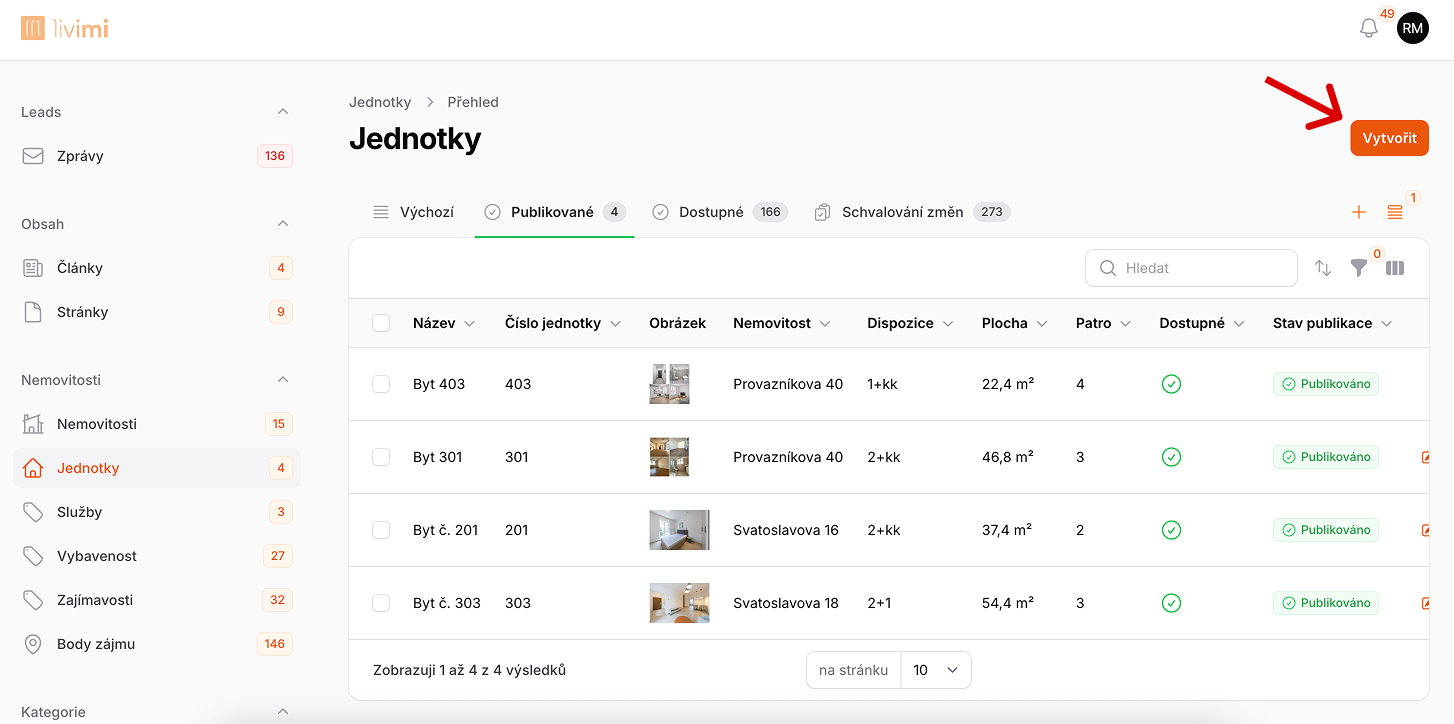This screenshot has width=1454, height=724.
Task: Collapse the Leads sidebar section
Action: coord(283,112)
